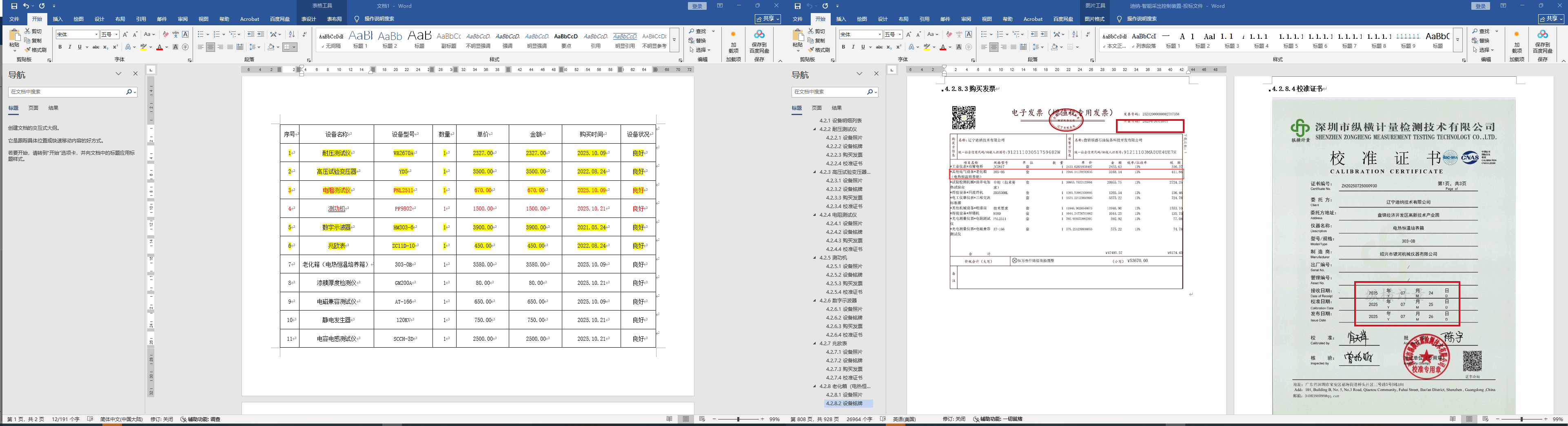1568x426 pixels.
Task: Open the 图片格式 tab in the 投标文件 window
Action: pyautogui.click(x=1094, y=19)
